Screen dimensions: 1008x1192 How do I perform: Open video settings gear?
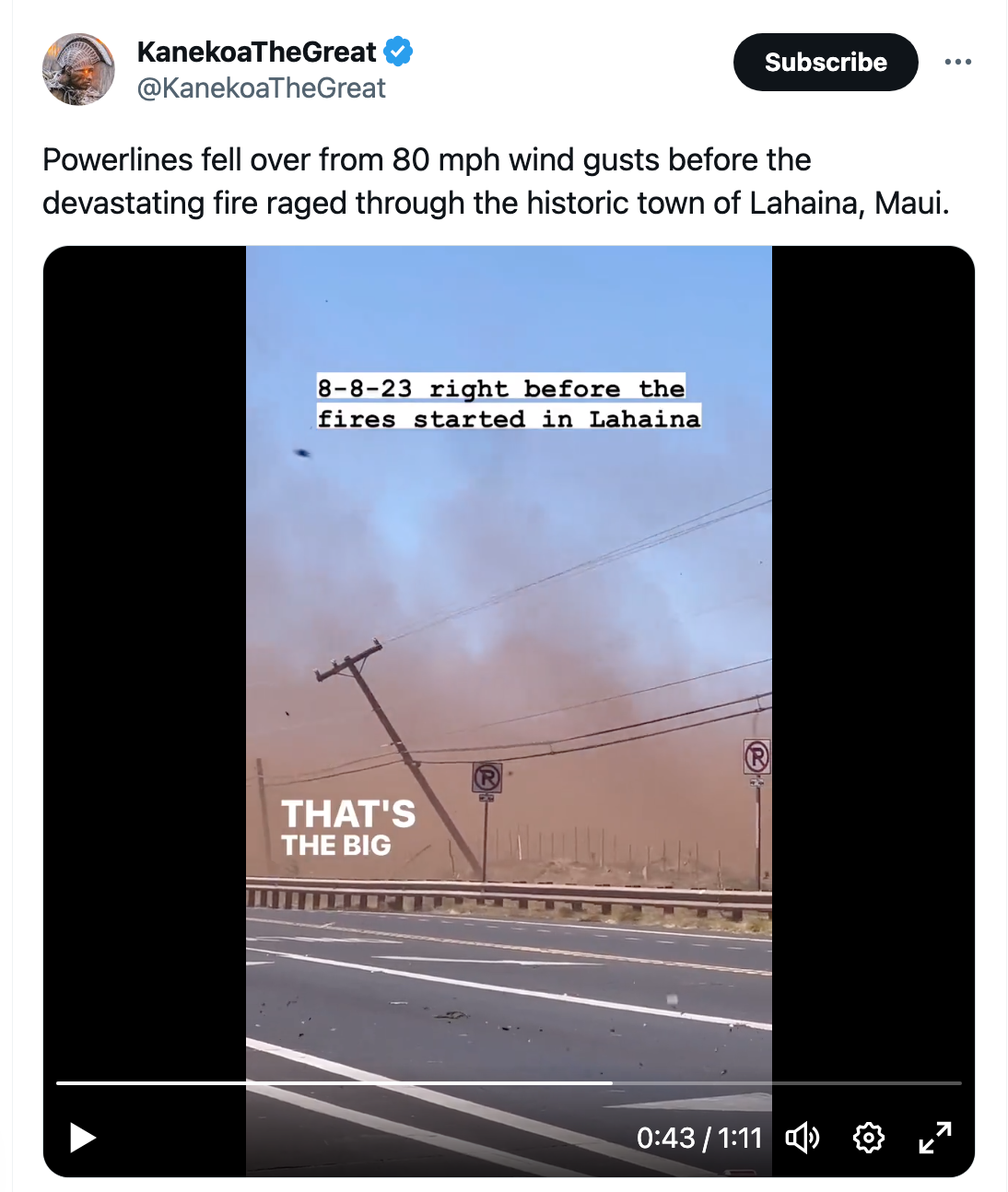click(868, 1138)
